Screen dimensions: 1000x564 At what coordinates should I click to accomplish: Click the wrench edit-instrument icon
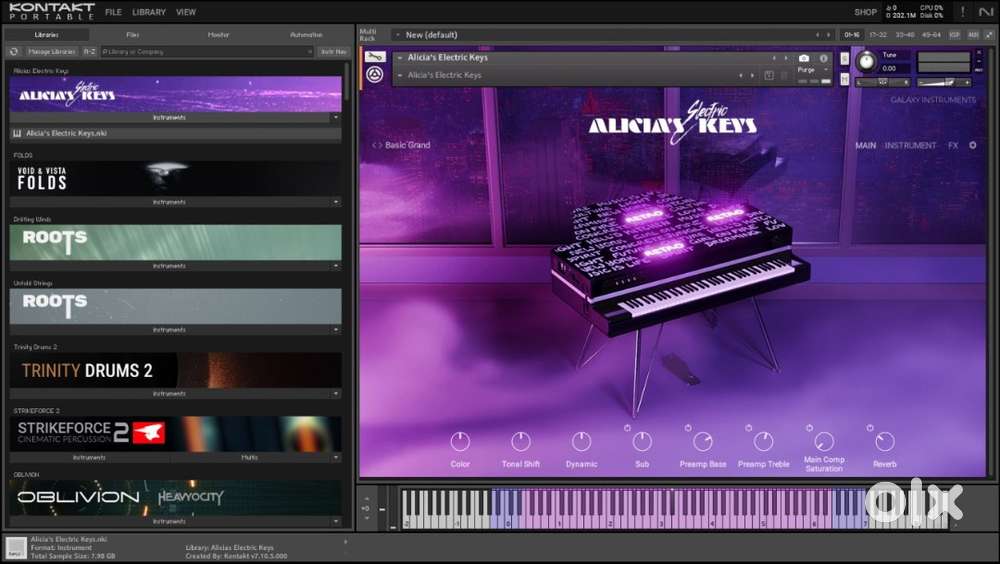(x=375, y=57)
